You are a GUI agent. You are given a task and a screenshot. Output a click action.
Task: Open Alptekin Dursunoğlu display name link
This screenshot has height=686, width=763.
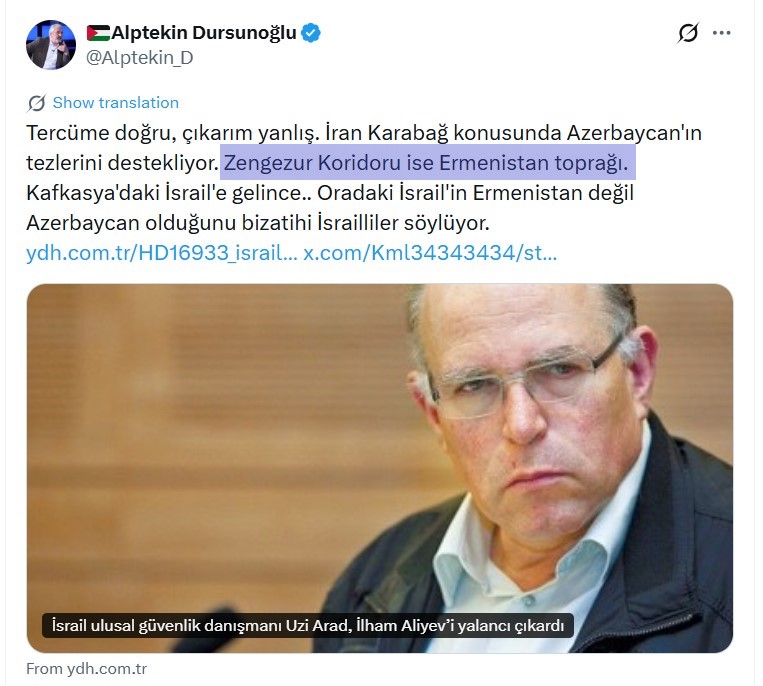[x=204, y=33]
